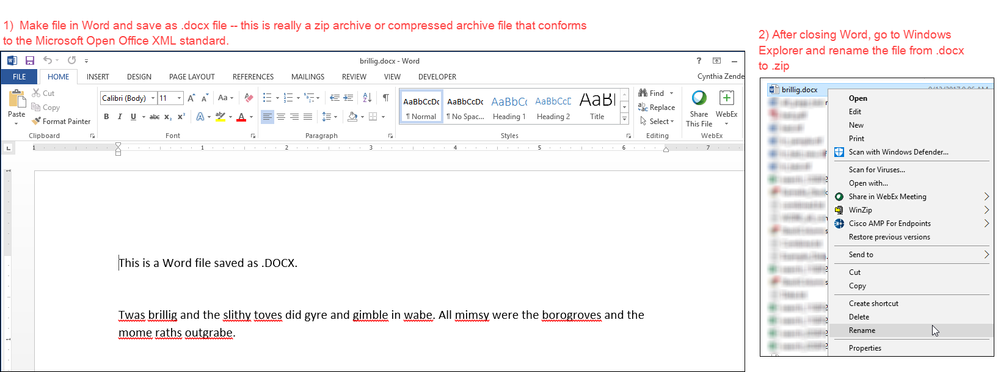Click the Clear All Formatting eraser icon
Viewport: 998px width, 372px height.
coord(248,98)
